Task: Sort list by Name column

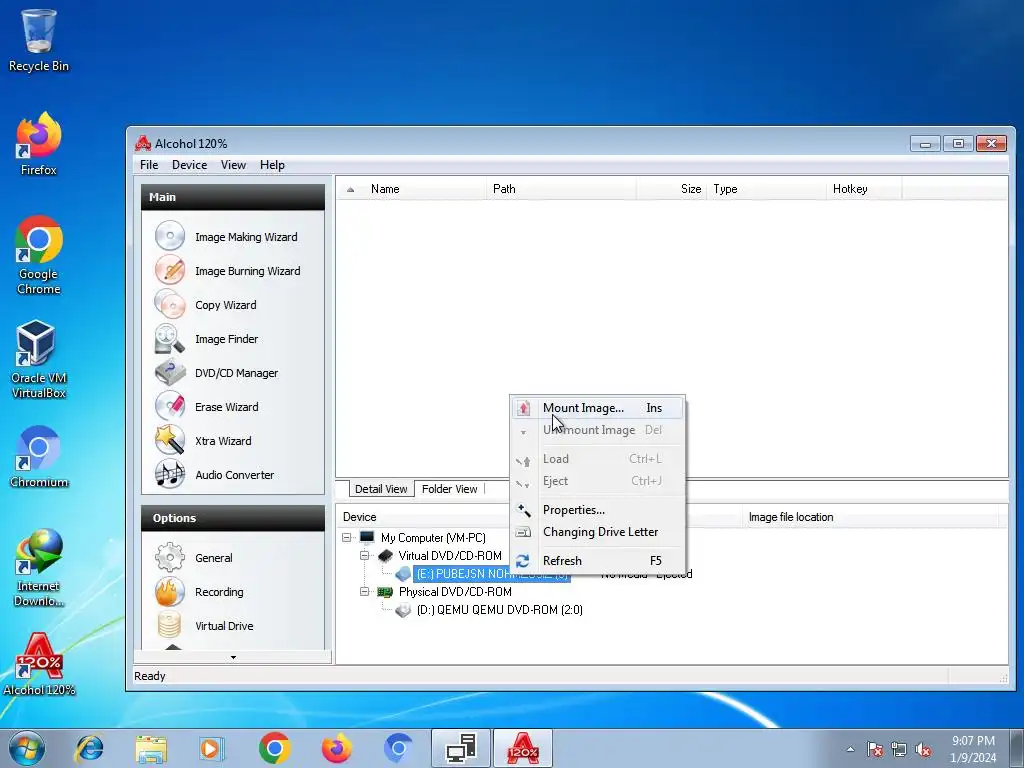Action: (424, 189)
